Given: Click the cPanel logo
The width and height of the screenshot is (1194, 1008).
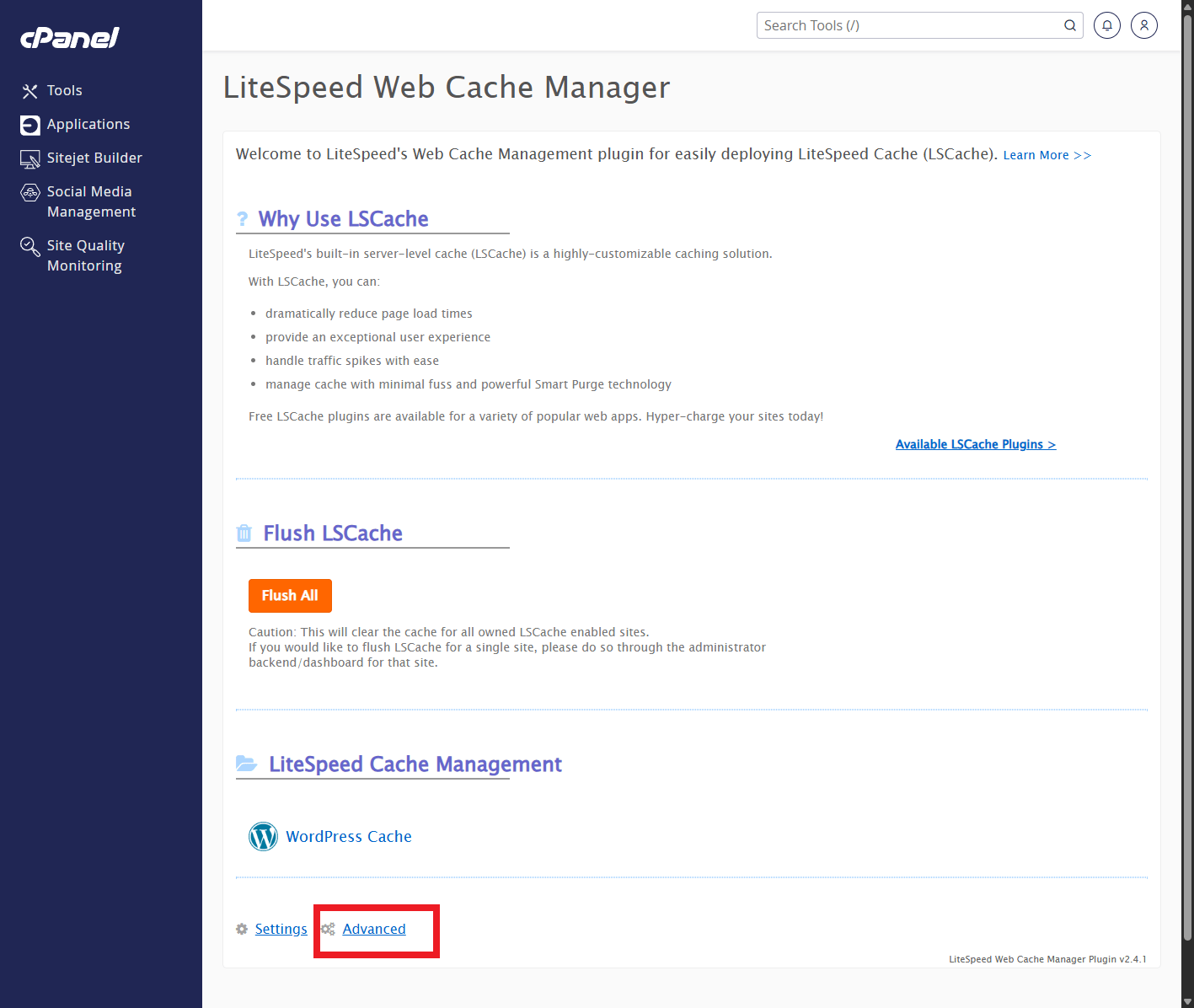Looking at the screenshot, I should (70, 38).
